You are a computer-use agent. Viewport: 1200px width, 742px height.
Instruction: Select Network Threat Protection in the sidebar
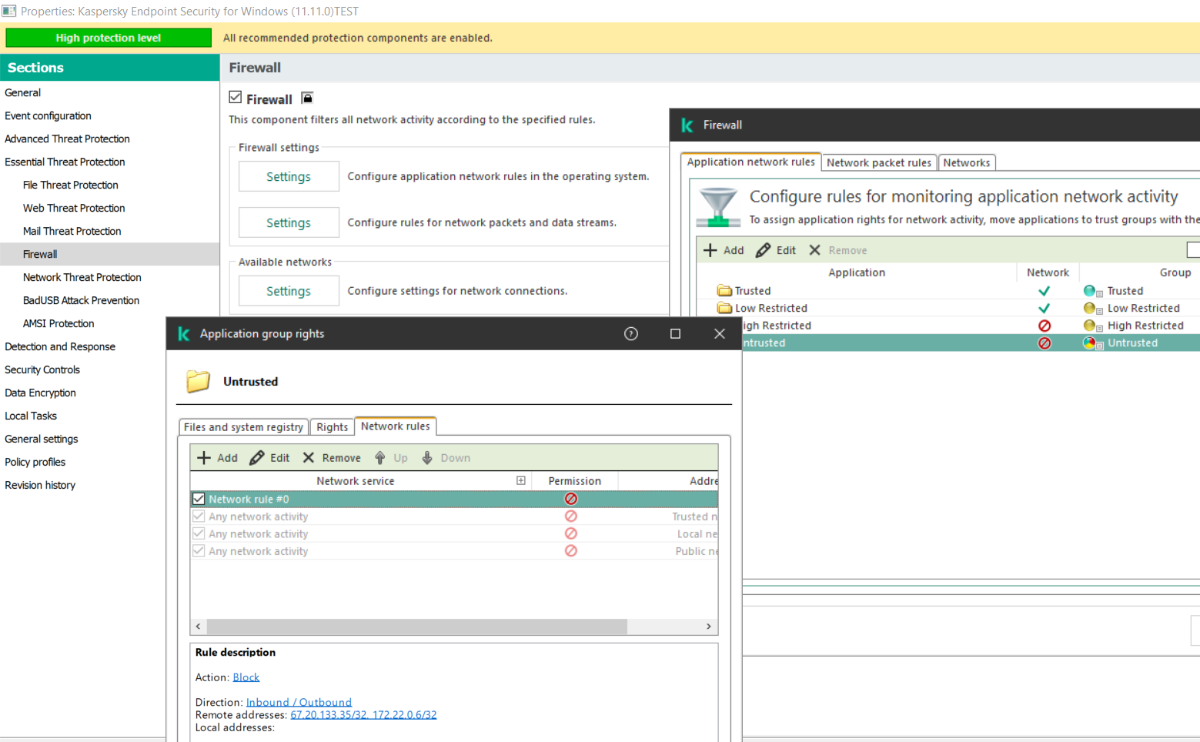[x=82, y=277]
